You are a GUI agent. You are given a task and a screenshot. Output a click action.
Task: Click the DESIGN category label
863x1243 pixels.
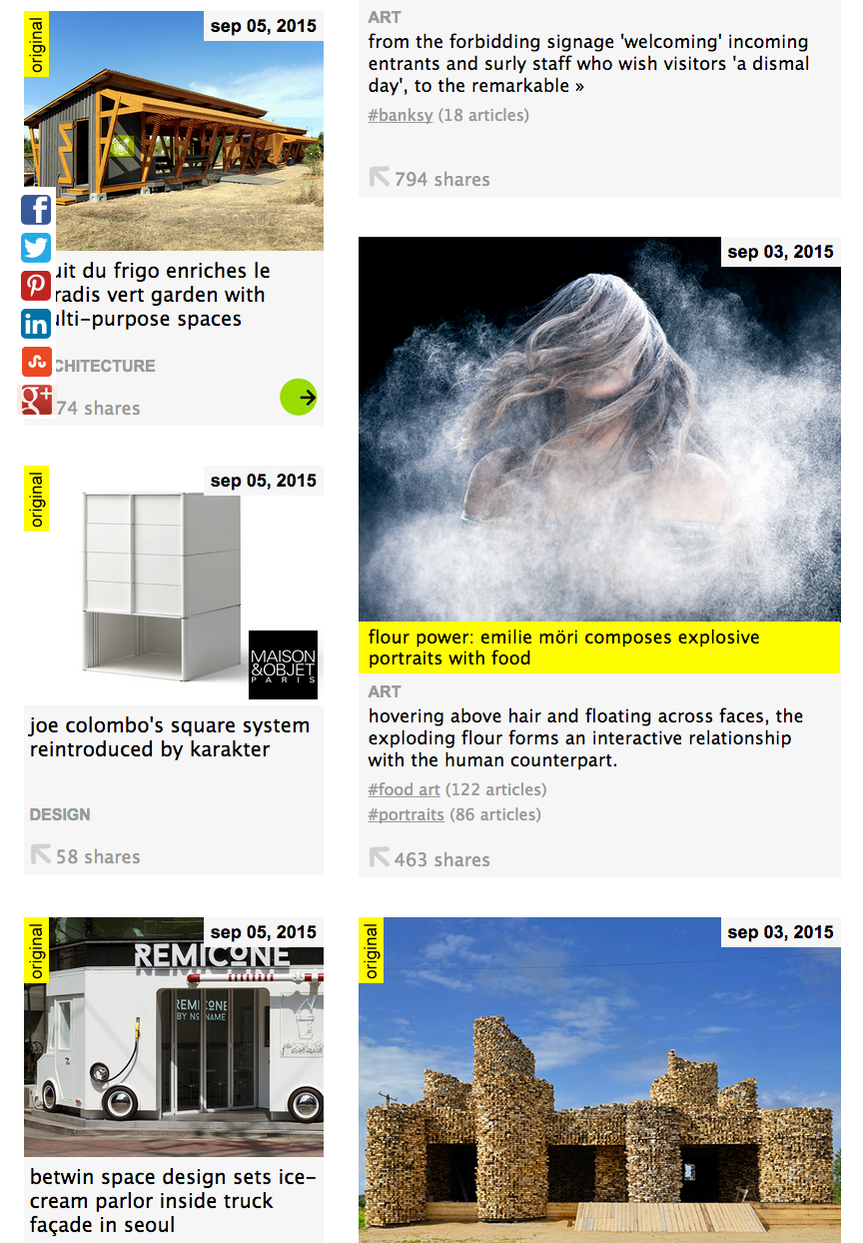(x=60, y=814)
